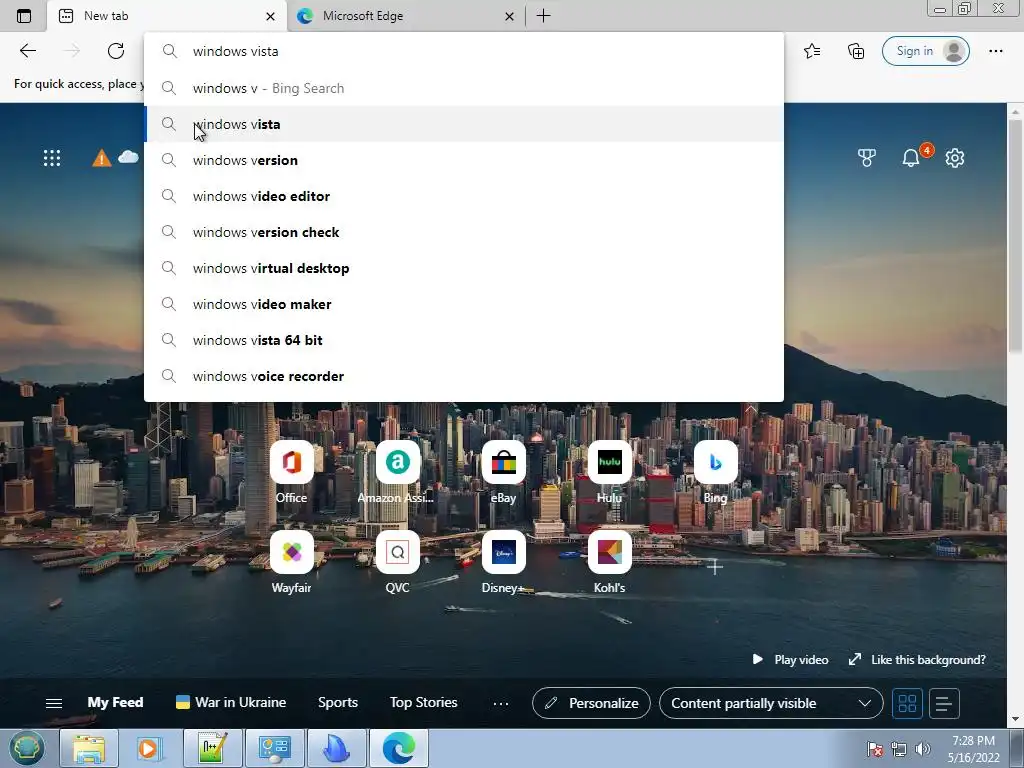
Task: Close the Microsoft Edge browser tab
Action: (x=509, y=16)
